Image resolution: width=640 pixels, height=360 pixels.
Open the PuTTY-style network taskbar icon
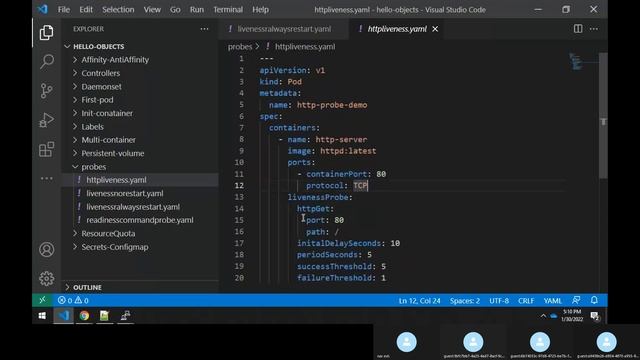click(x=125, y=316)
